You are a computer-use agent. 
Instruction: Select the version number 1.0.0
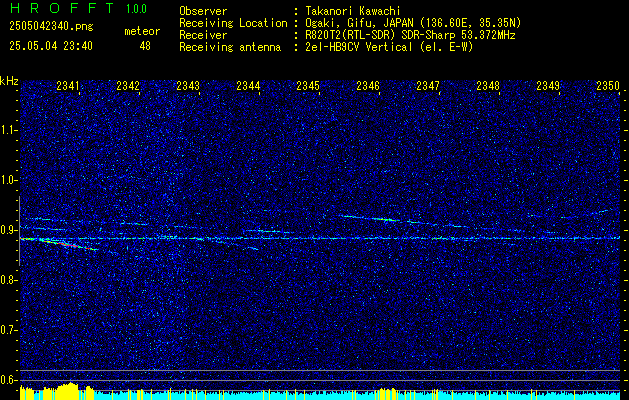pyautogui.click(x=136, y=8)
